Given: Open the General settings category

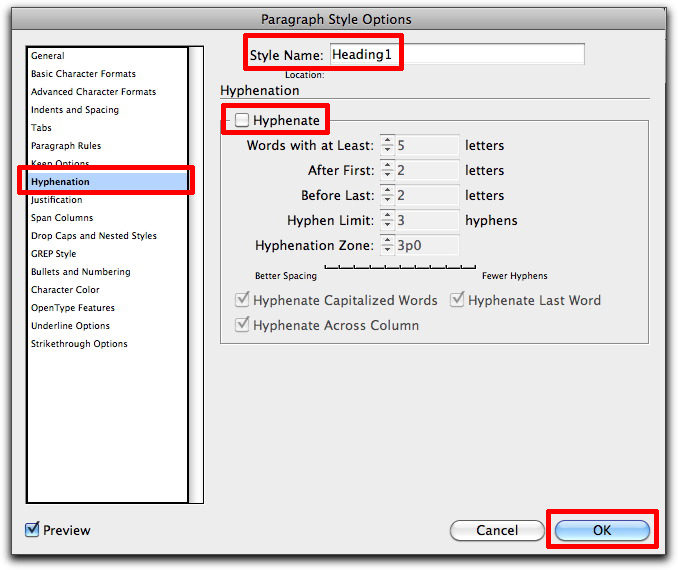Looking at the screenshot, I should pos(48,56).
